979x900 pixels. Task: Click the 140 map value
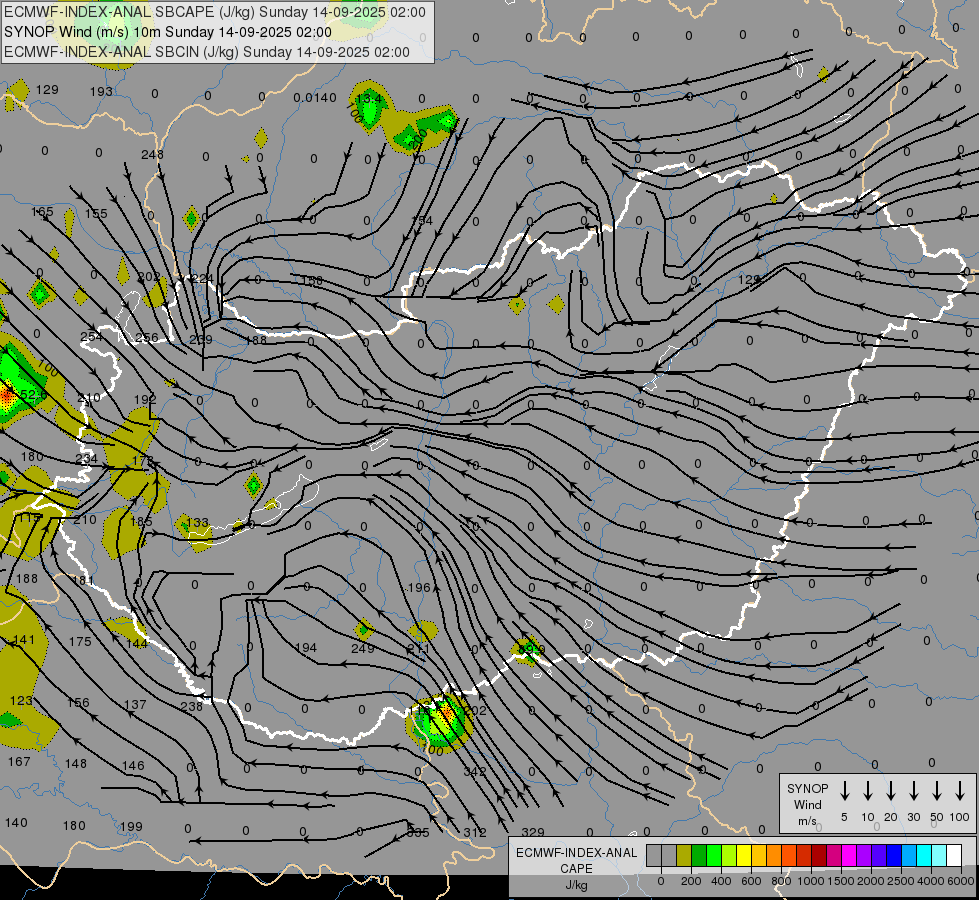click(16, 823)
